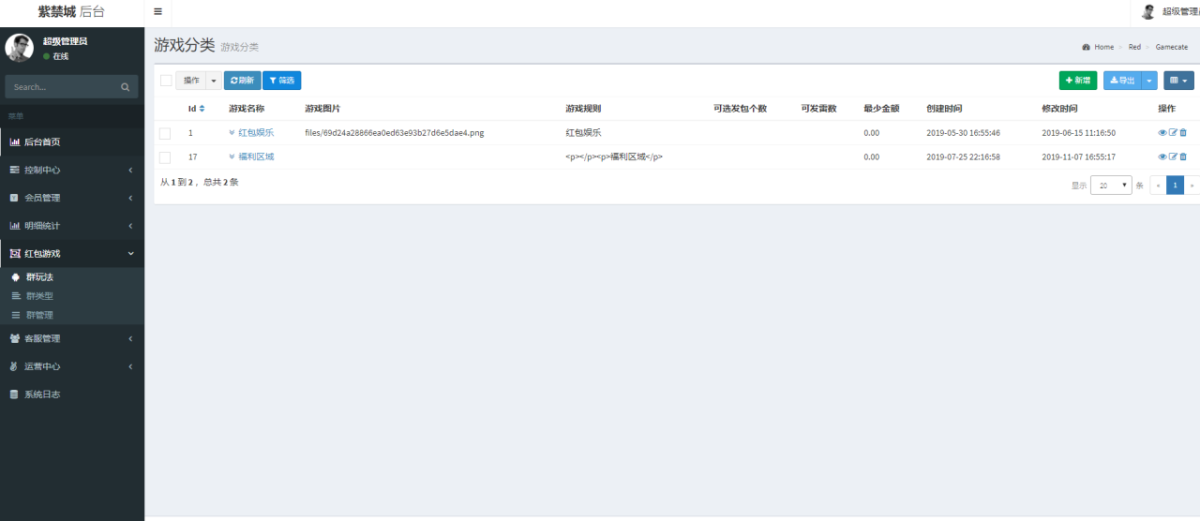The height and width of the screenshot is (521, 1200).
Task: Edit row 1 红包娱乐 with the pencil icon
Action: (x=1173, y=132)
